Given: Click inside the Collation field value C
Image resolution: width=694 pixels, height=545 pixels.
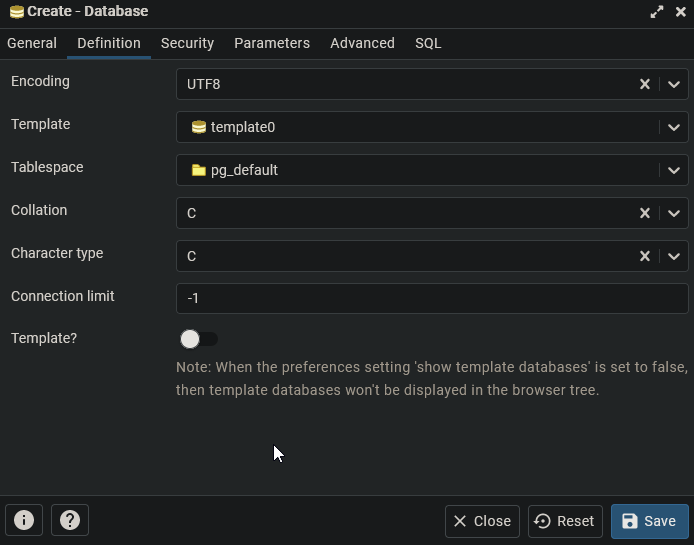Looking at the screenshot, I should coord(191,213).
